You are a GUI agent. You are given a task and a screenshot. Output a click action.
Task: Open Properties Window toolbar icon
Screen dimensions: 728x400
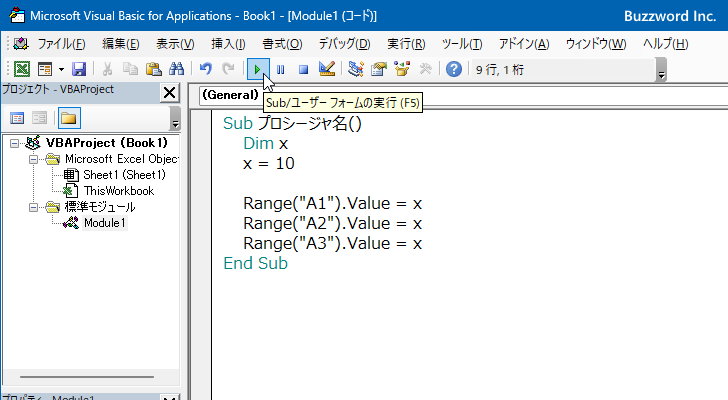379,70
